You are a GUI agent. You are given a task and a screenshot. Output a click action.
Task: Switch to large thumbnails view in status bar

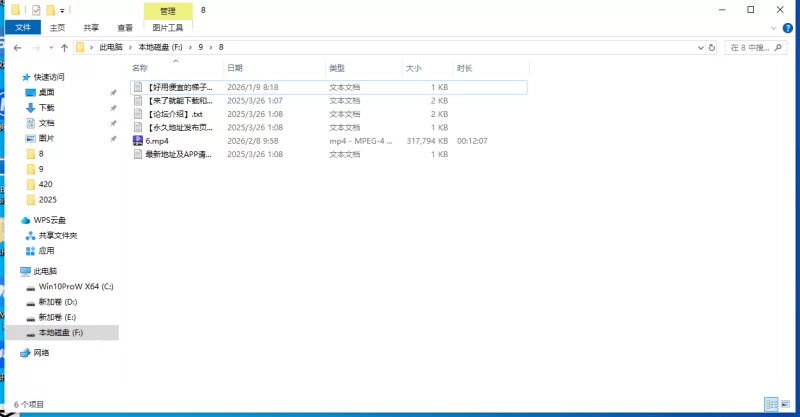(785, 405)
